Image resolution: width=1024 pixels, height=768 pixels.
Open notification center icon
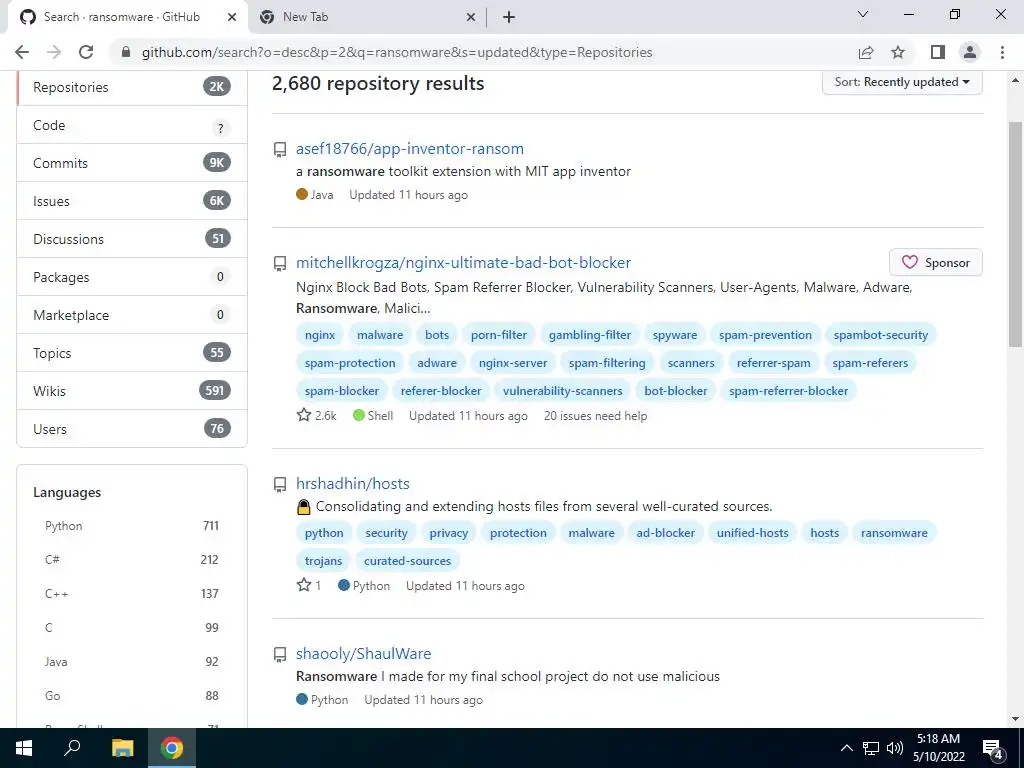click(993, 749)
